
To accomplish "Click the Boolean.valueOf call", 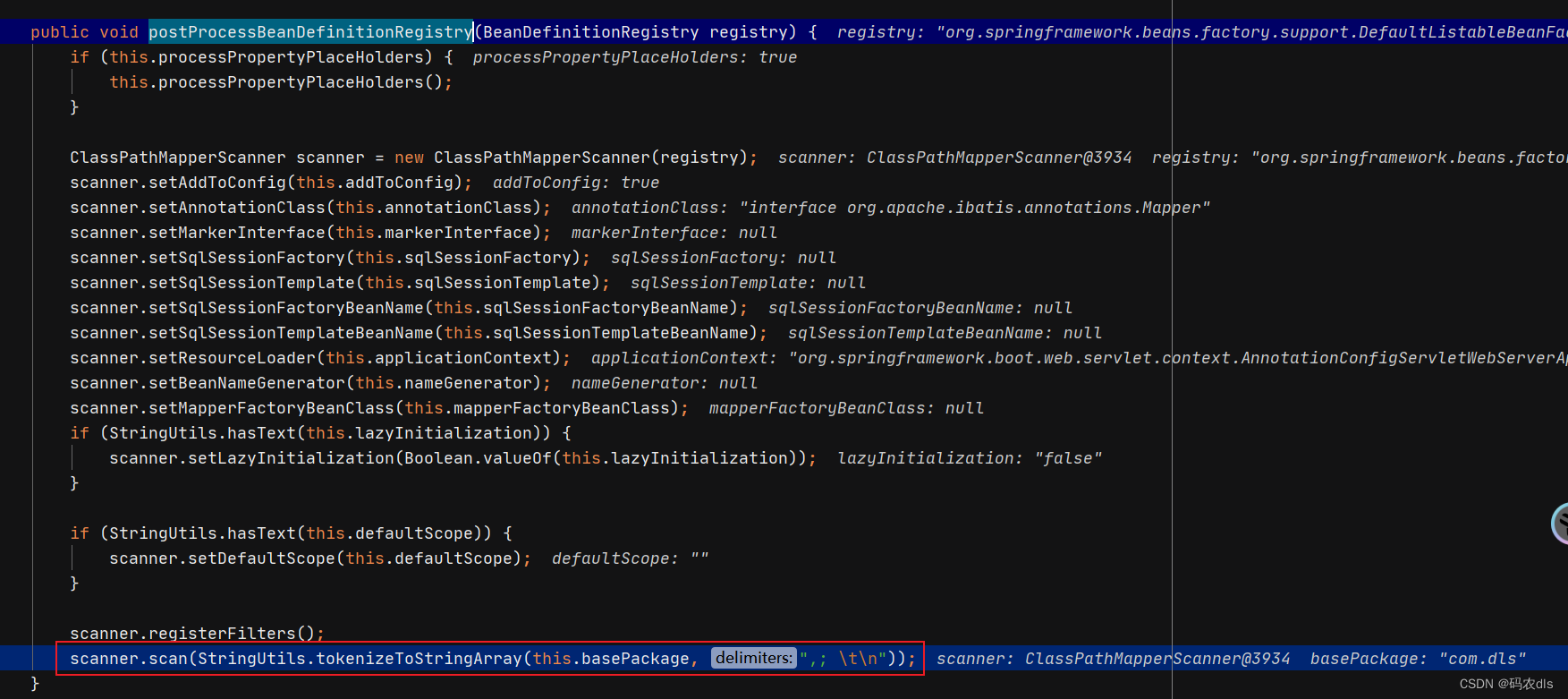I will tap(478, 458).
